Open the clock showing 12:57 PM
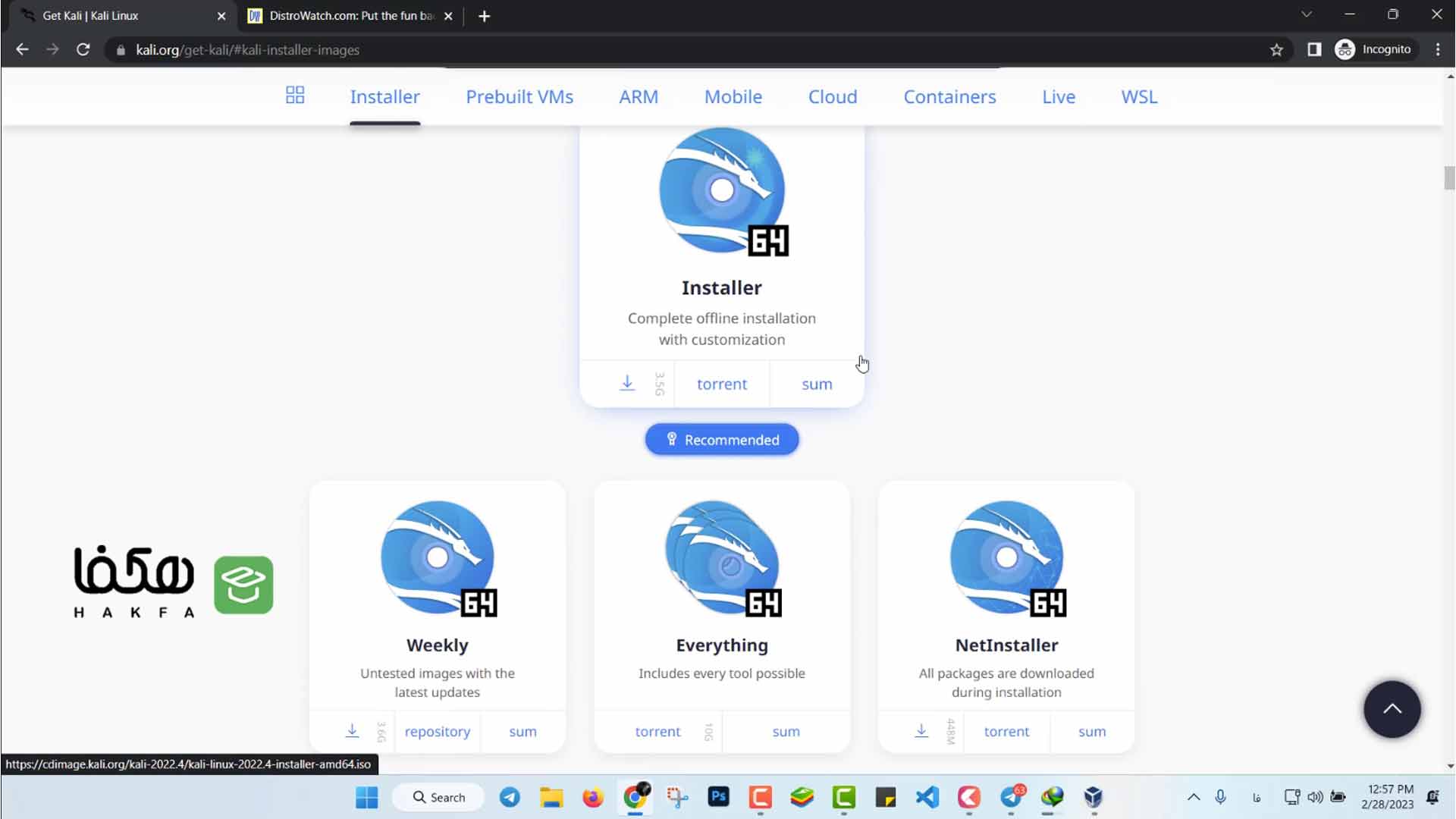 pyautogui.click(x=1387, y=797)
